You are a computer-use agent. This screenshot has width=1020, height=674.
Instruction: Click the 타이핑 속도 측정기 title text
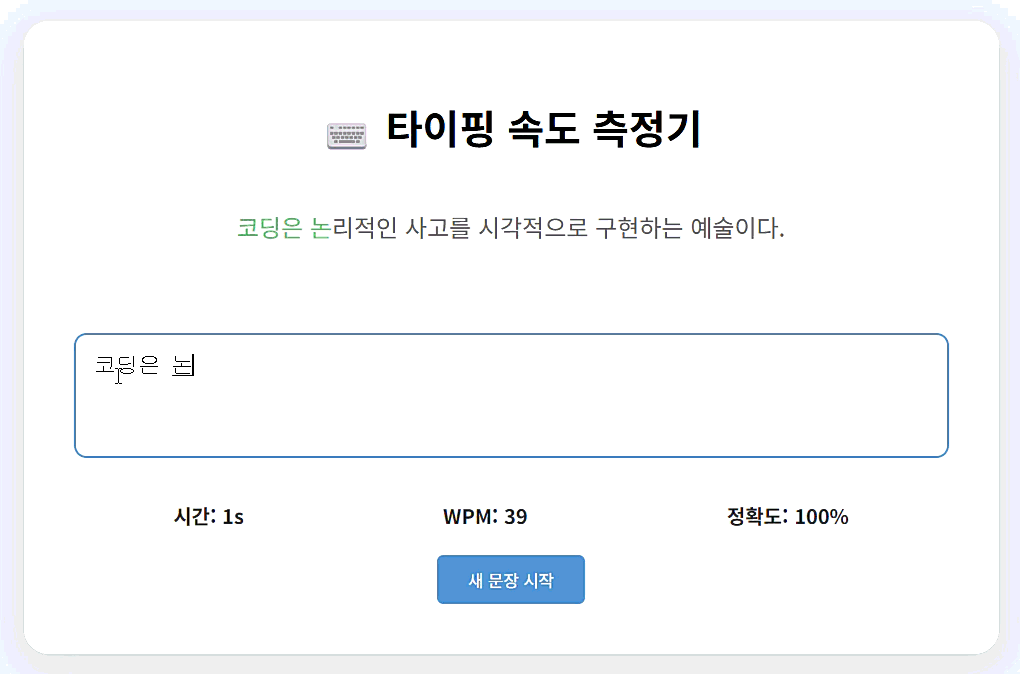[x=545, y=127]
